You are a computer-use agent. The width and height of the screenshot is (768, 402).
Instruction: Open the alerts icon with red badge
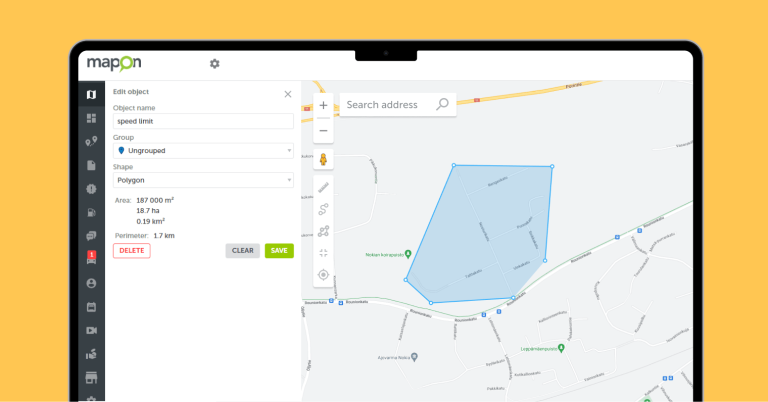[x=91, y=259]
